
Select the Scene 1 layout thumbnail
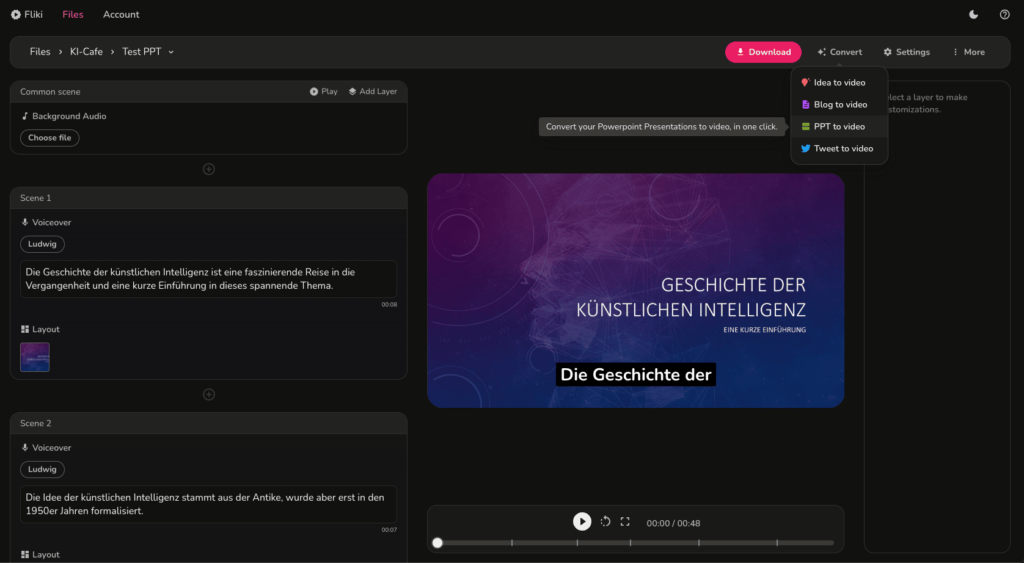[x=35, y=357]
